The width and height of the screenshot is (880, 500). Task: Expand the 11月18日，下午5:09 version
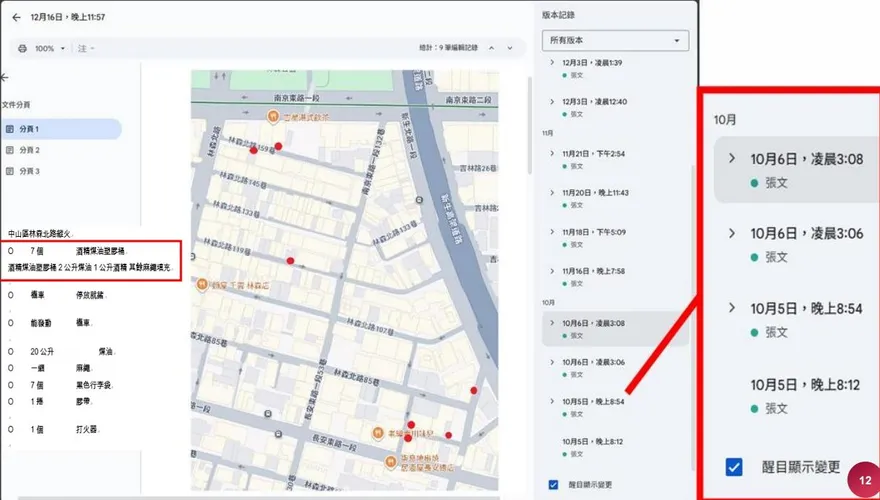pos(552,232)
